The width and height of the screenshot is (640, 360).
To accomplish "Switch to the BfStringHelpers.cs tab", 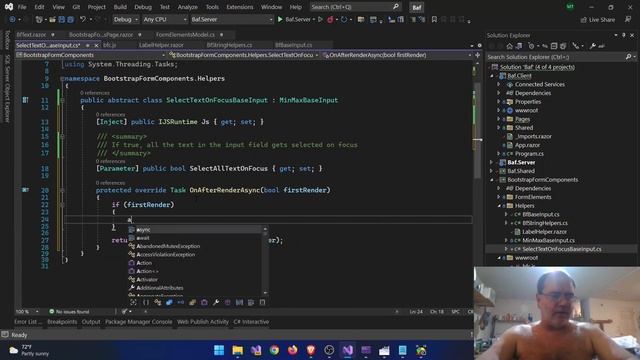I will [229, 45].
